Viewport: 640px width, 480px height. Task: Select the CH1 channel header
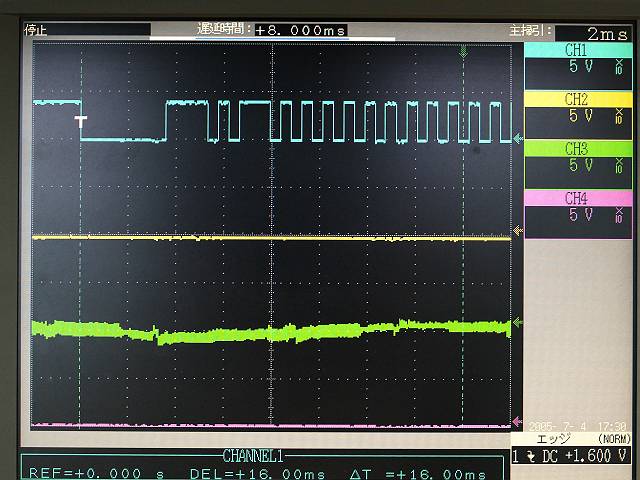click(x=576, y=49)
